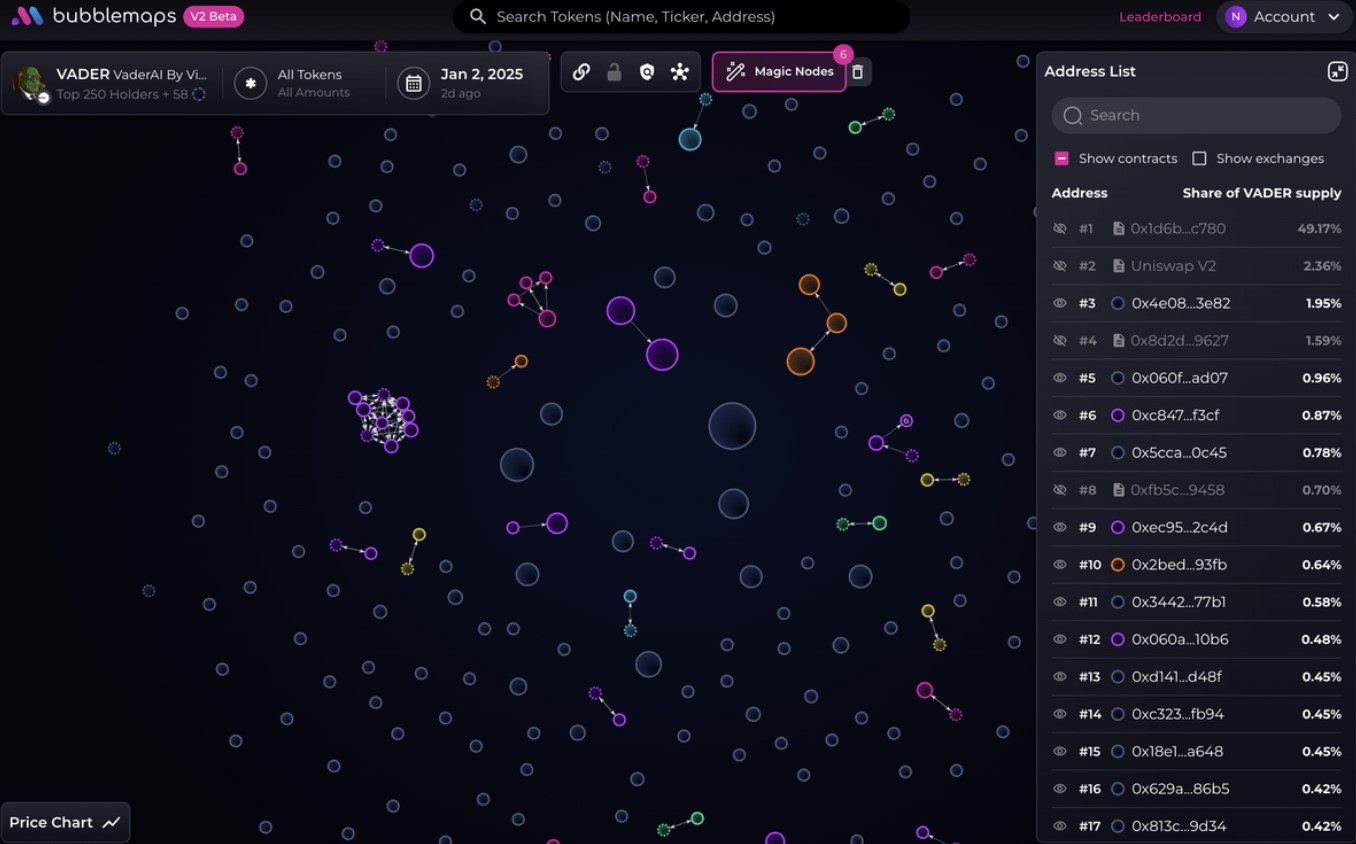Image resolution: width=1356 pixels, height=844 pixels.
Task: Click the Bubblemaps logo
Action: pos(27,17)
